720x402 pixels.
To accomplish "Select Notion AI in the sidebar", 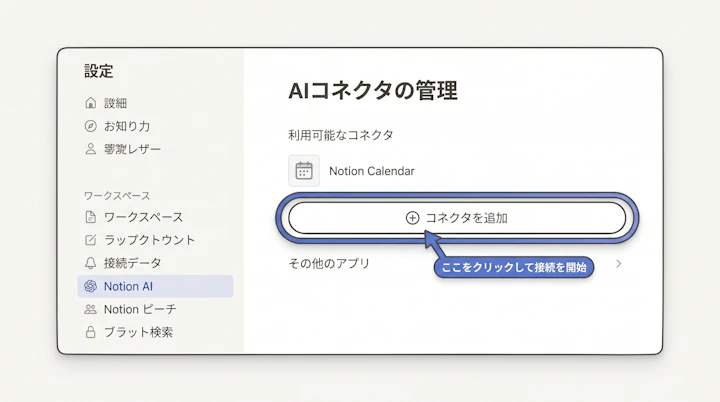I will [156, 286].
